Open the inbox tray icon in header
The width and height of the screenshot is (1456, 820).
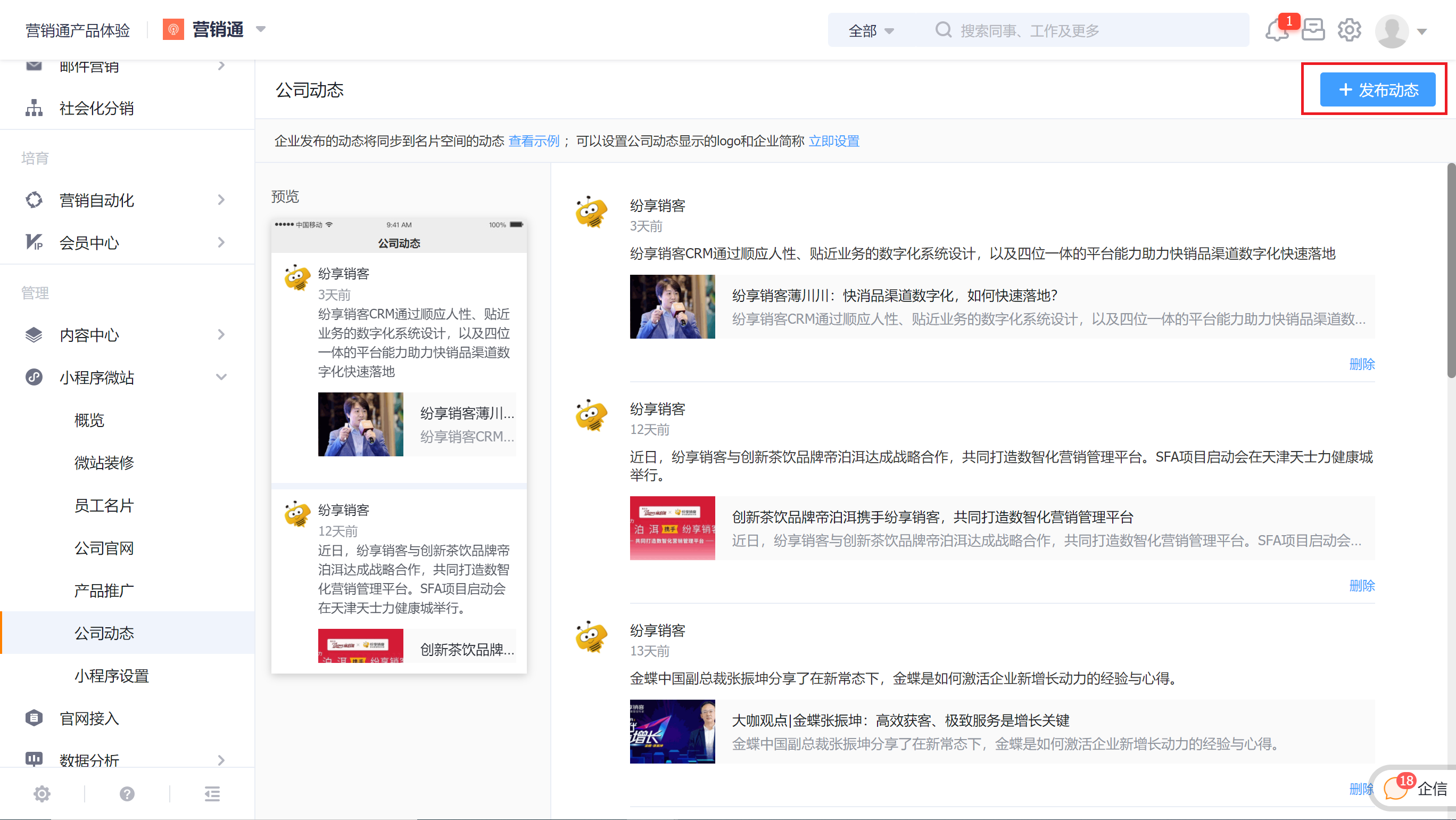tap(1312, 30)
